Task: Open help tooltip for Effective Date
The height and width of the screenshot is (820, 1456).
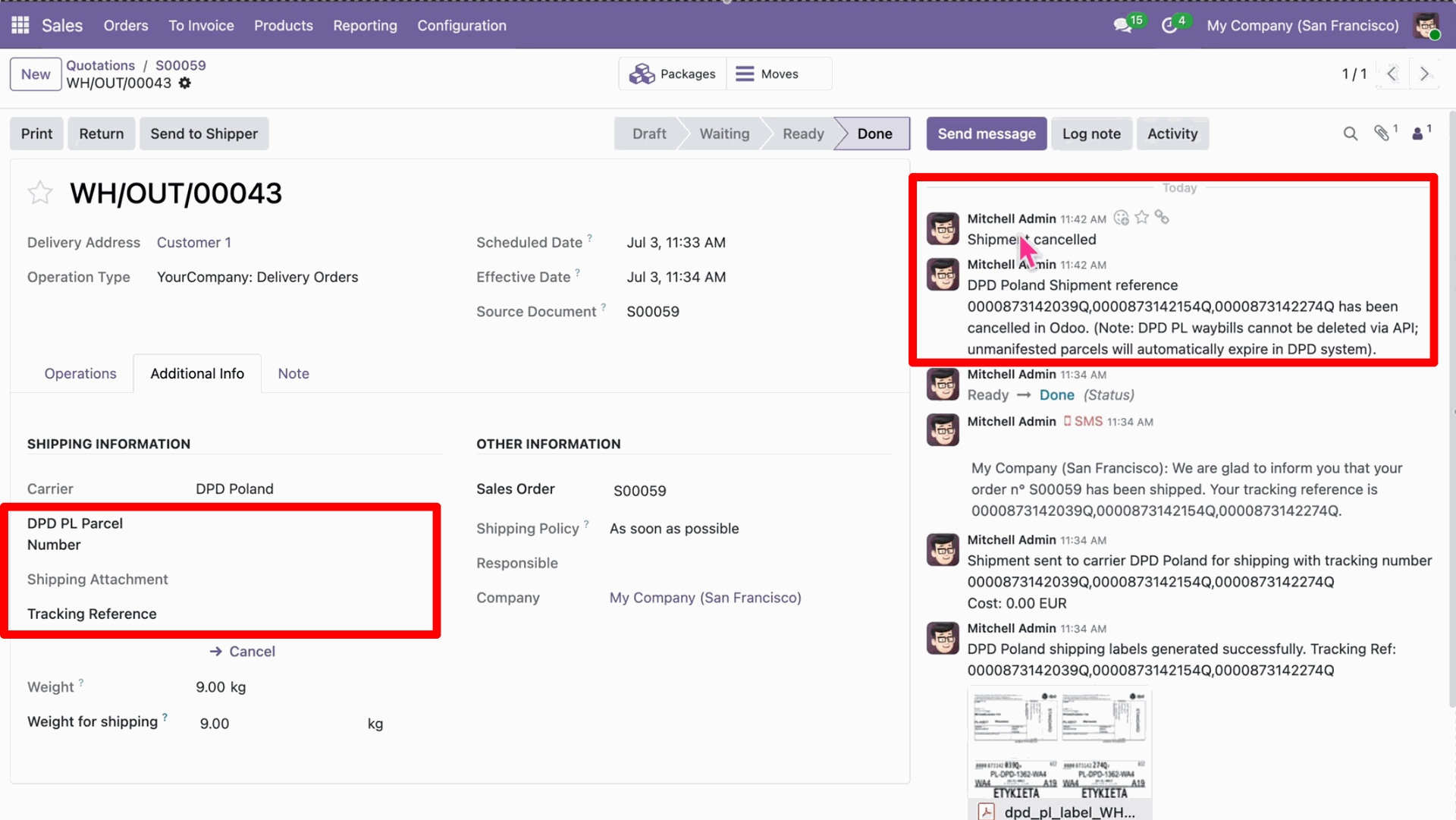Action: point(577,272)
